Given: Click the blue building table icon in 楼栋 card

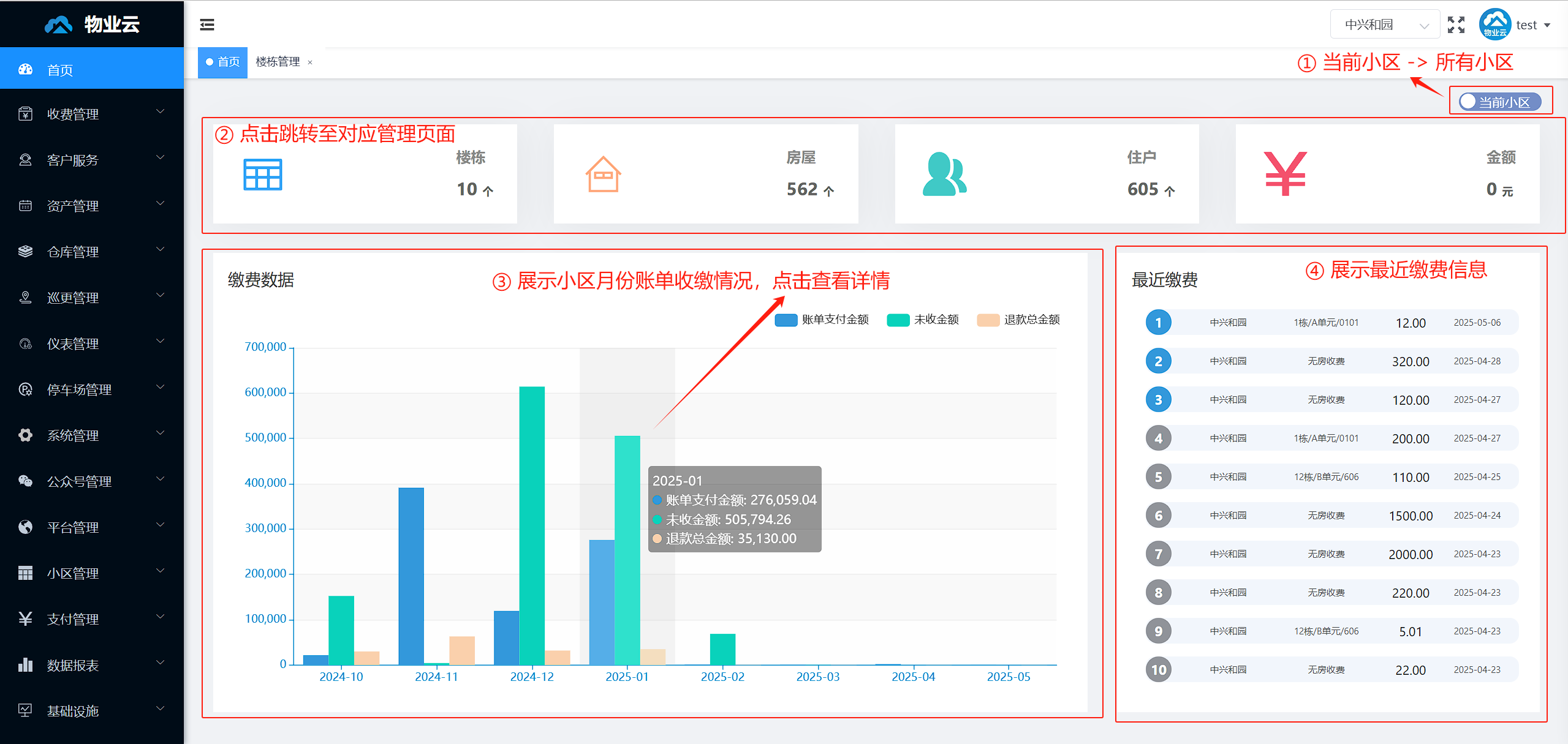Looking at the screenshot, I should coord(263,175).
